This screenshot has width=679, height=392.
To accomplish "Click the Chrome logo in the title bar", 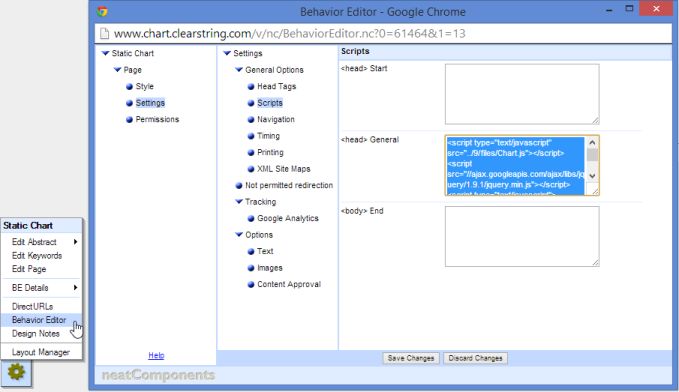I will pyautogui.click(x=102, y=12).
